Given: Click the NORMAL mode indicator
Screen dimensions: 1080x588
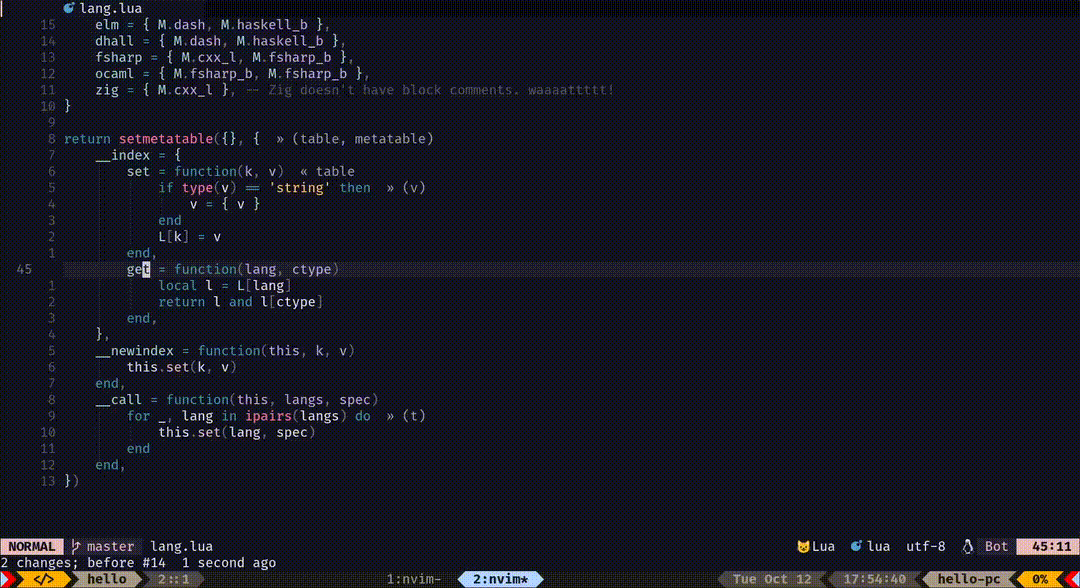Looking at the screenshot, I should tap(32, 547).
